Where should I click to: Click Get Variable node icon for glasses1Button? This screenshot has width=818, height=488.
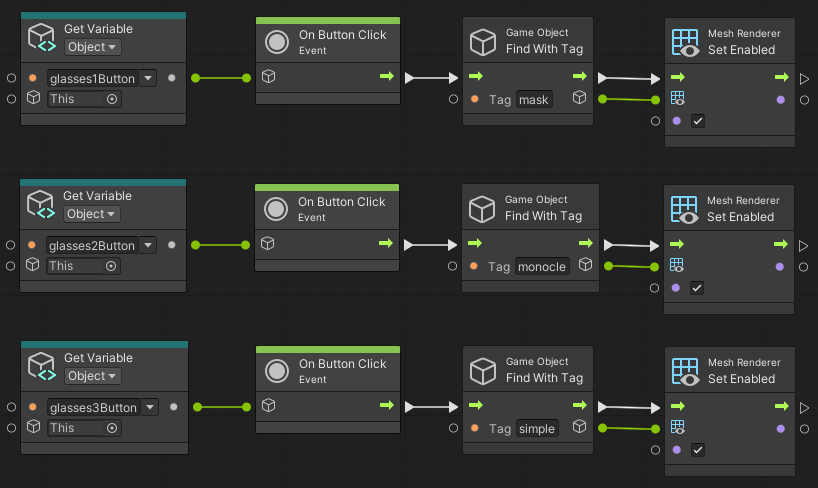pyautogui.click(x=42, y=38)
